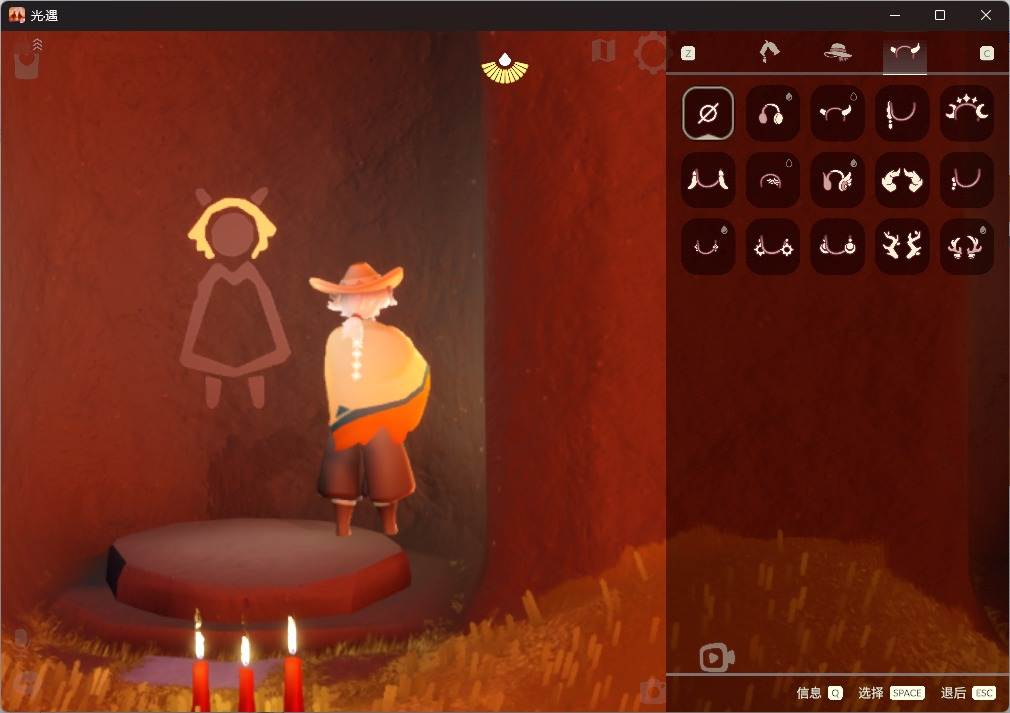Viewport: 1010px width, 713px height.
Task: Switch to the hairstyle tab
Action: [769, 52]
